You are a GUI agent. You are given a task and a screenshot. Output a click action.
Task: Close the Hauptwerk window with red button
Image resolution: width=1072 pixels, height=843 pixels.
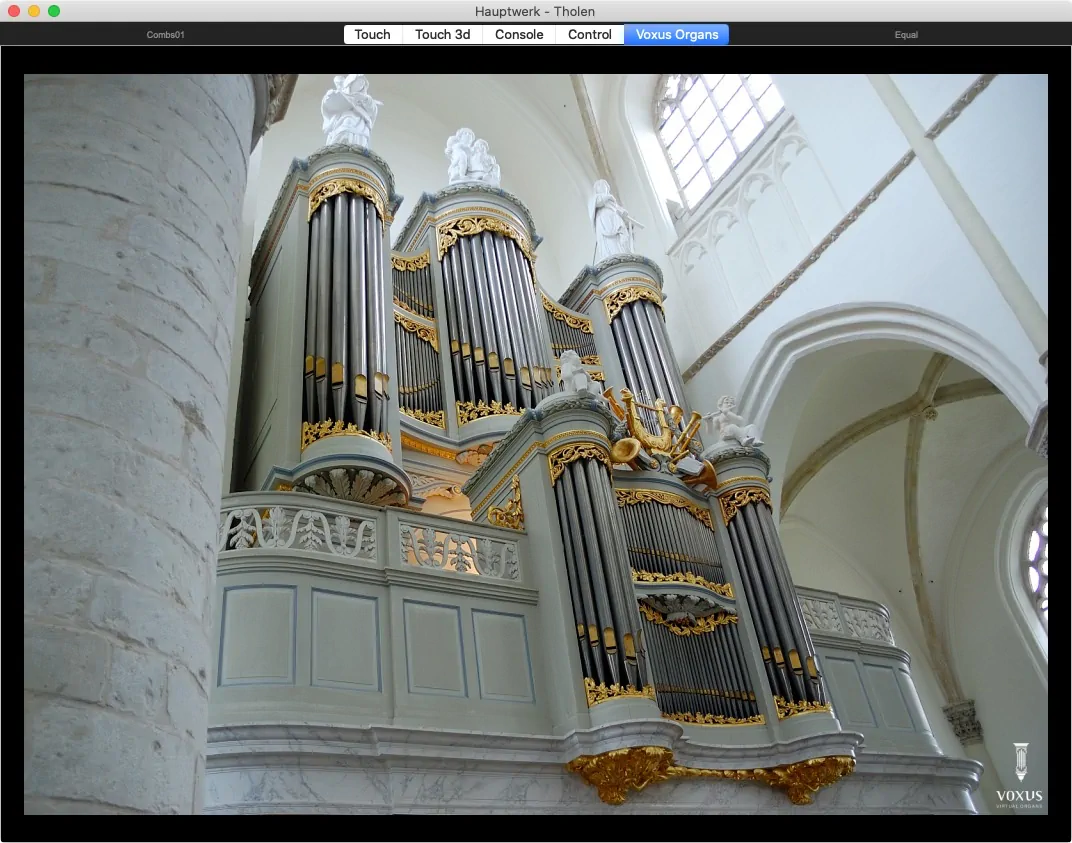14,11
